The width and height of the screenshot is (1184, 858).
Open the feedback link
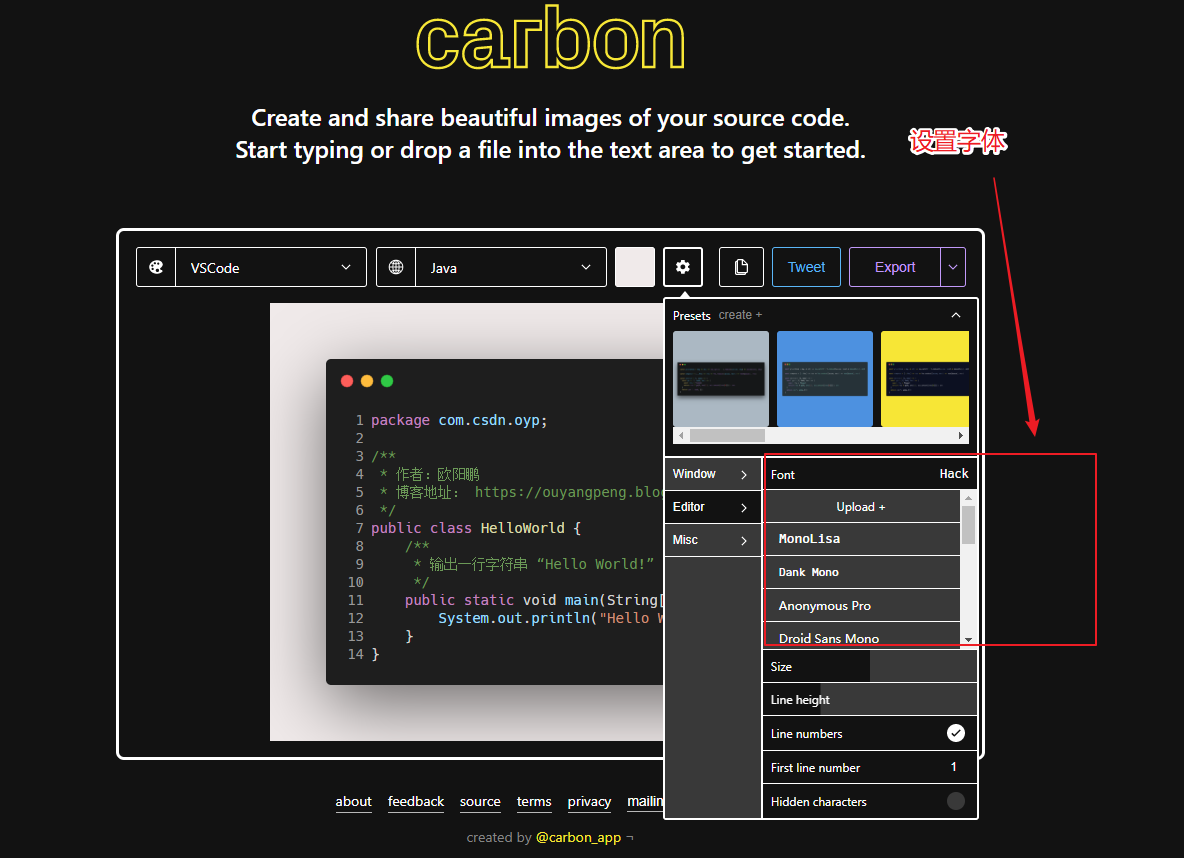tap(416, 801)
